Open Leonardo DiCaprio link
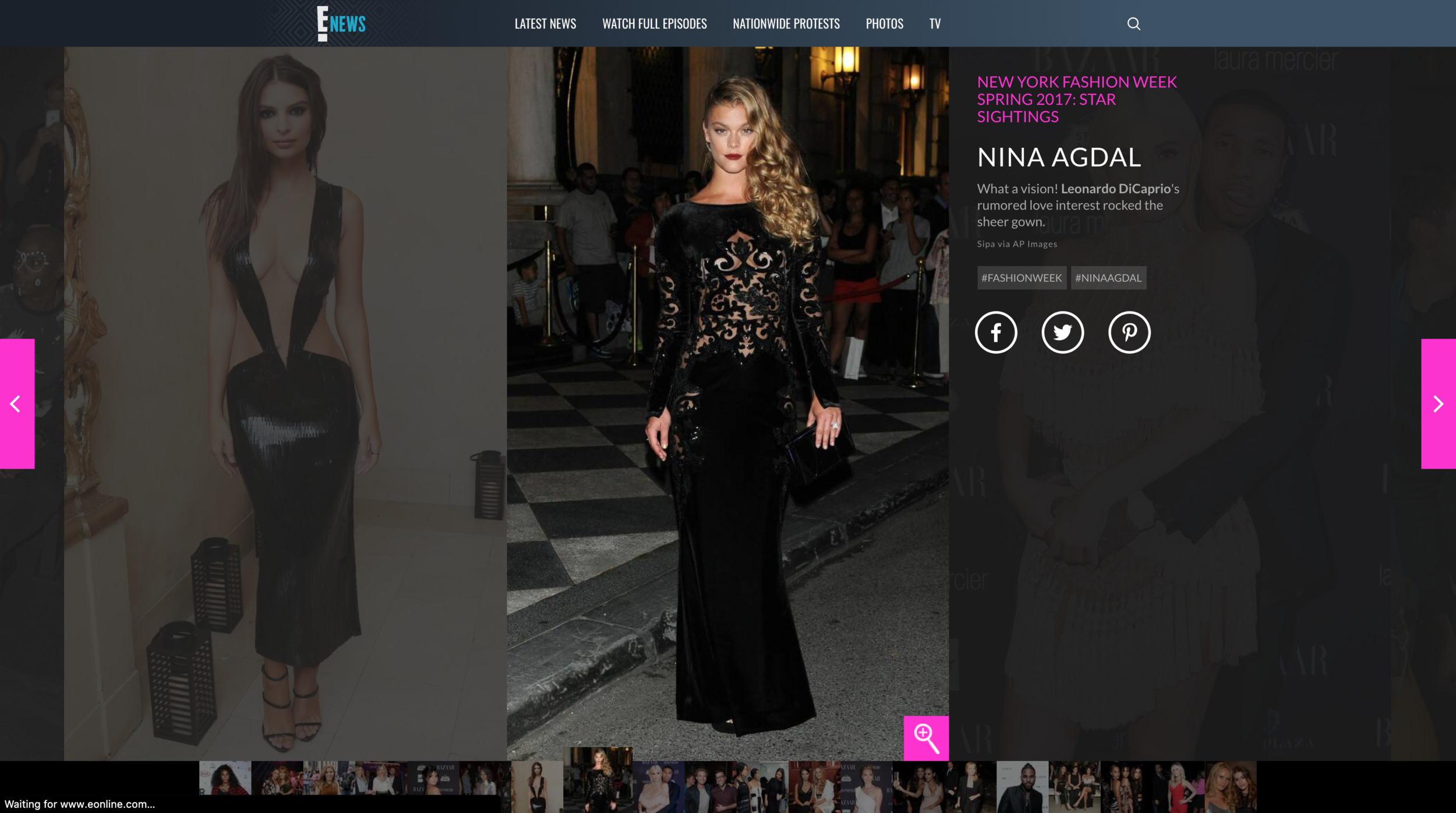Screen dimensions: 1456x813 (x=1115, y=189)
